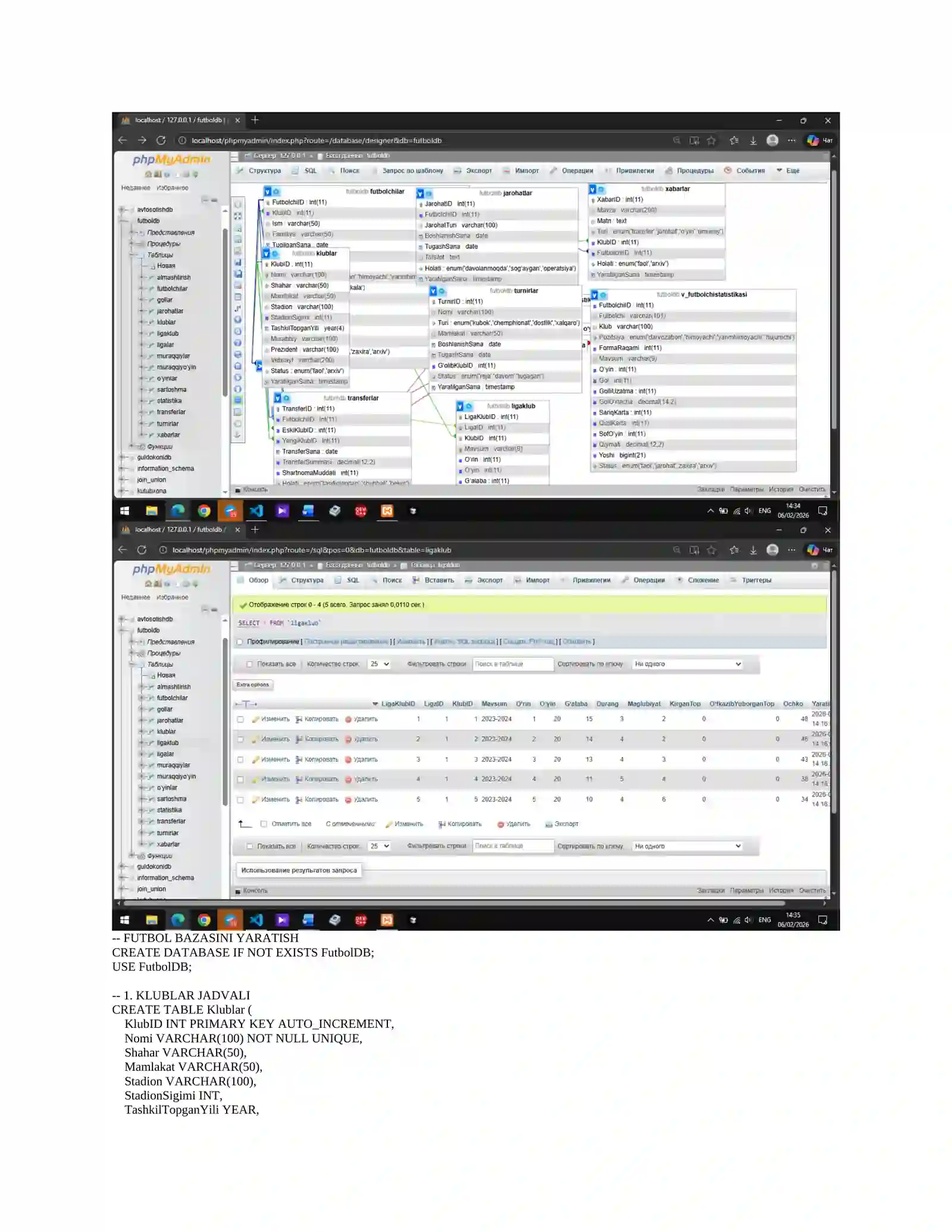Tick checkbox for LigaKlubID row 2

pyautogui.click(x=240, y=740)
